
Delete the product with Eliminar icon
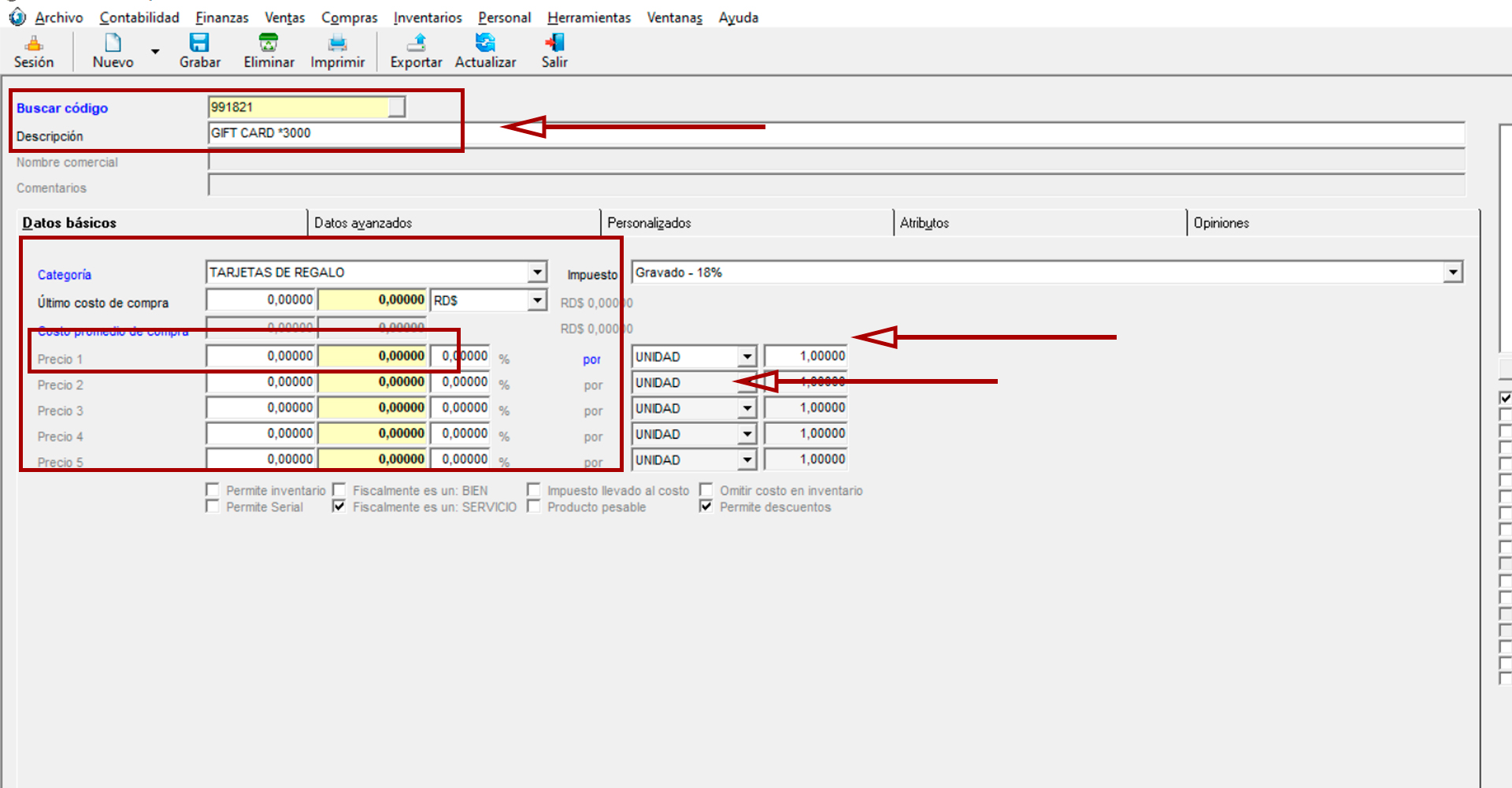[x=269, y=43]
